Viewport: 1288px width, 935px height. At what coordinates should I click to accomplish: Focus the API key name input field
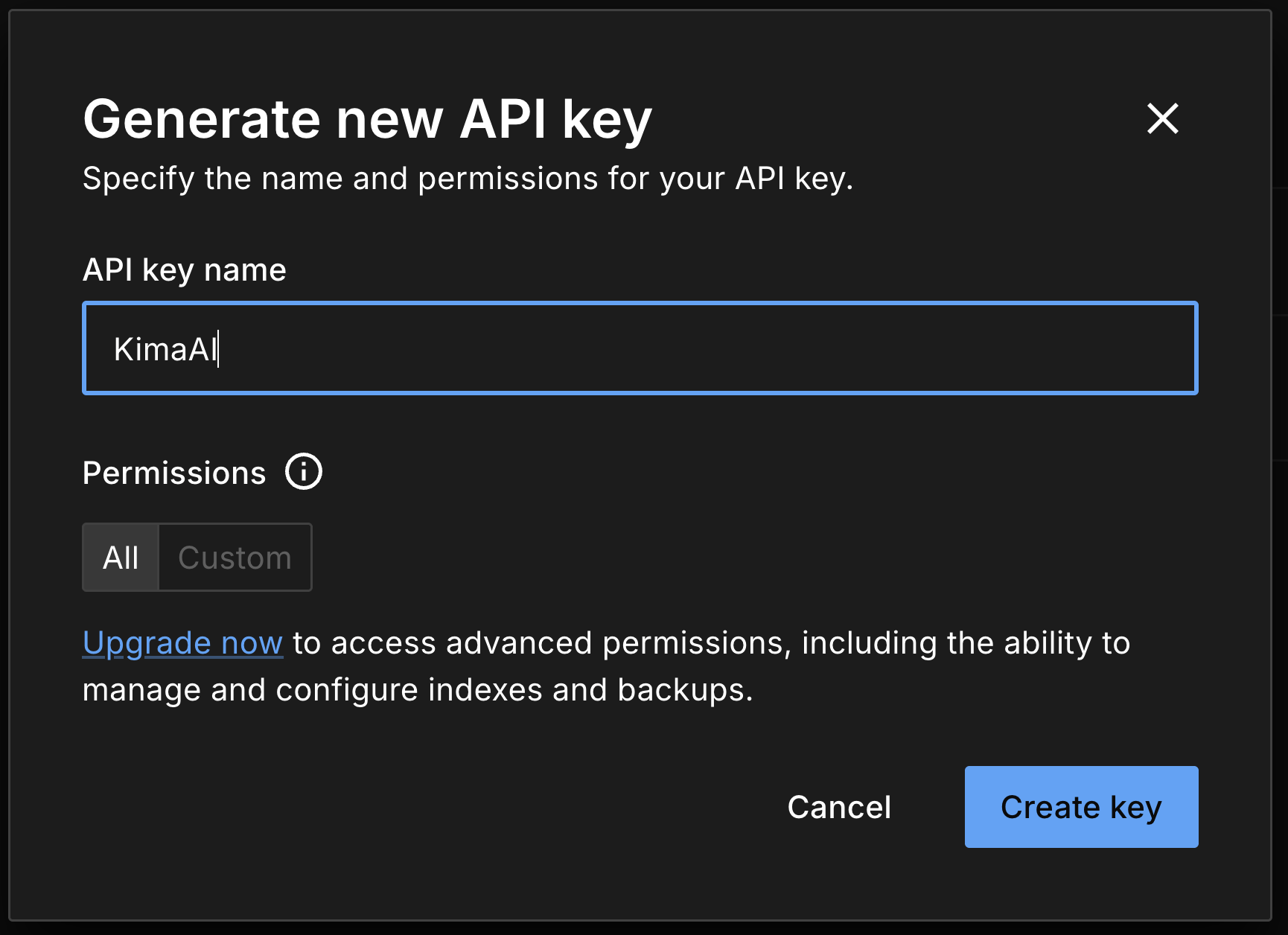(x=640, y=348)
